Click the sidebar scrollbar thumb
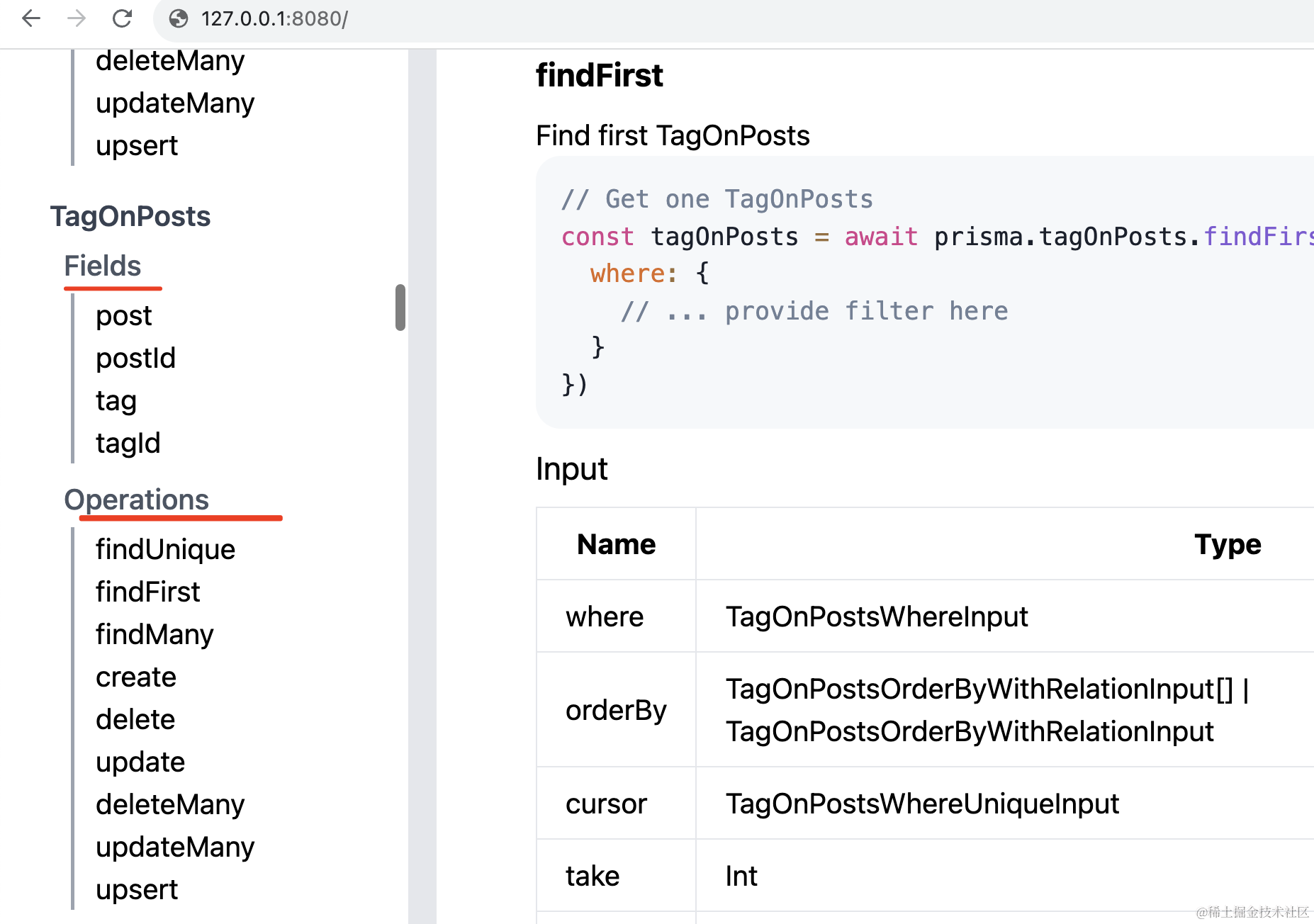 coord(400,308)
